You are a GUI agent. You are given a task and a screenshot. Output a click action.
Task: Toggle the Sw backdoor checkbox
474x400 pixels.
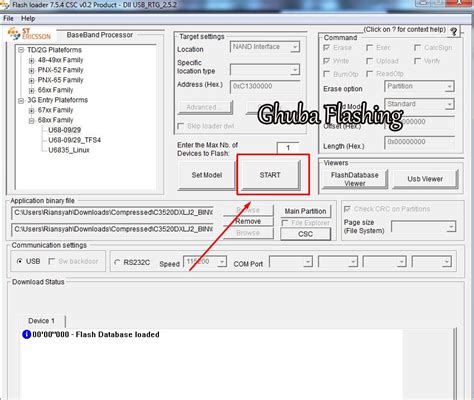pos(51,261)
